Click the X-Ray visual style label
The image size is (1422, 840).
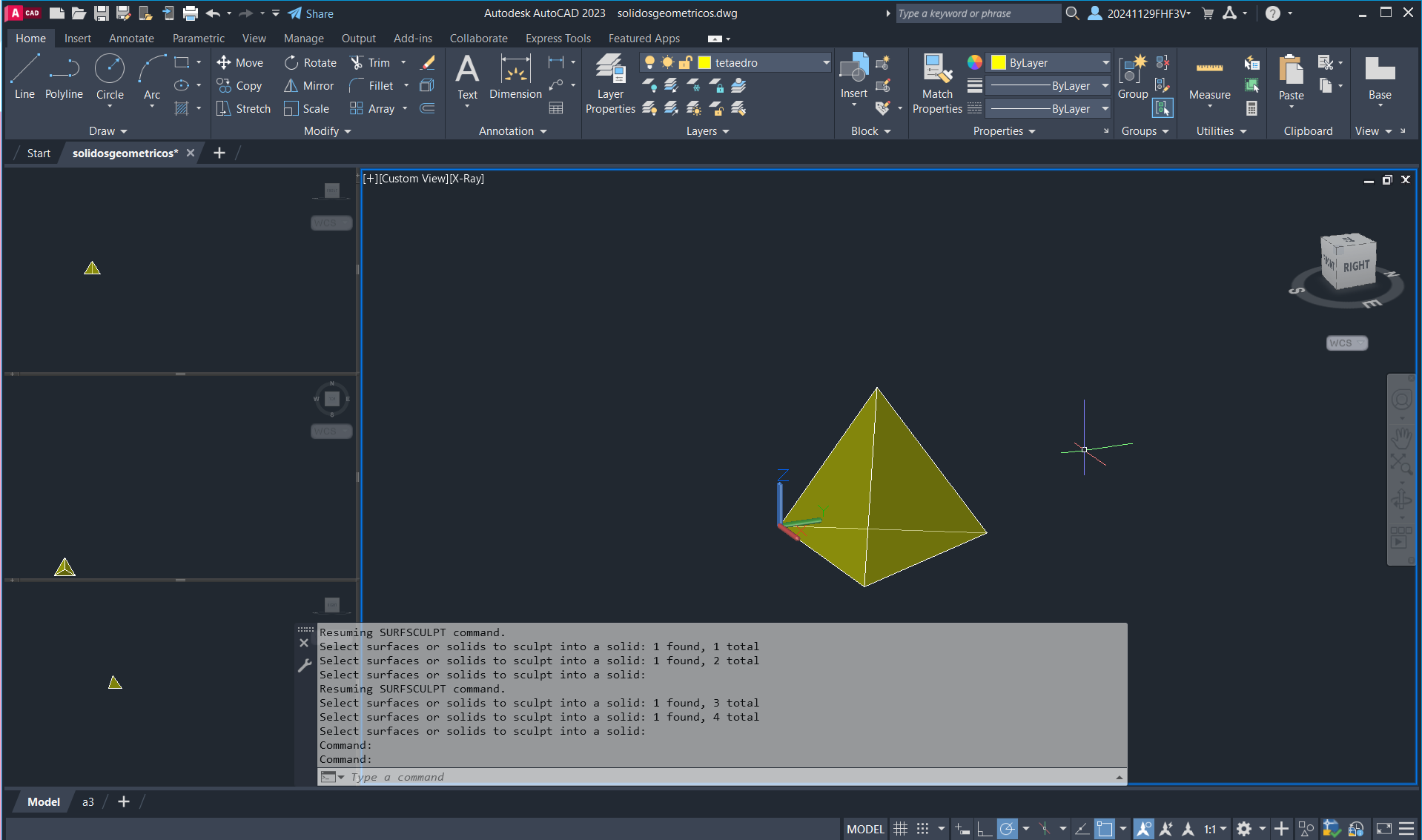467,179
